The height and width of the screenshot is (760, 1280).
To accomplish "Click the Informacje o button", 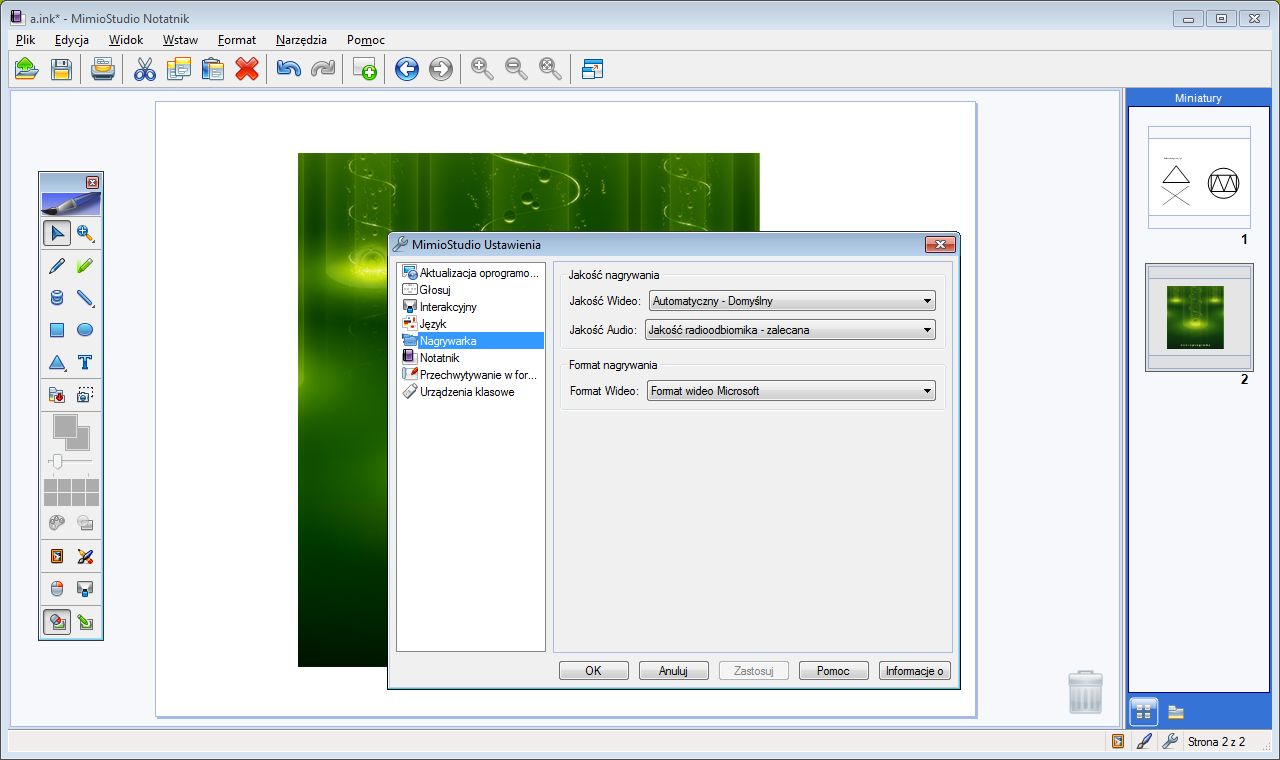I will pos(914,671).
